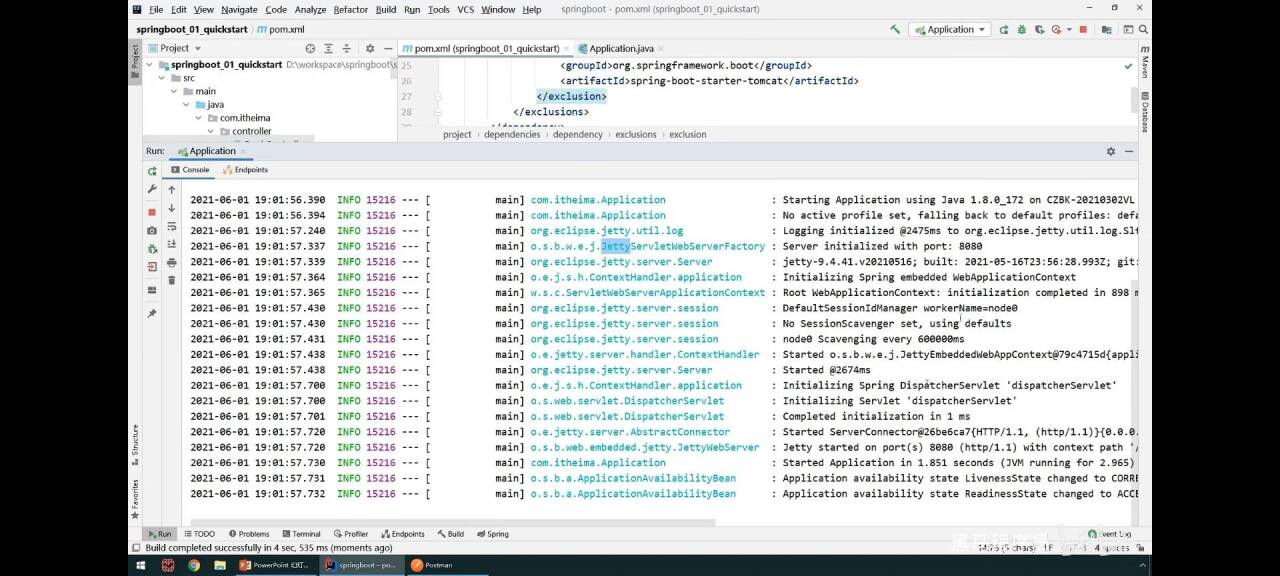The width and height of the screenshot is (1280, 576).
Task: Open the VCS menu
Action: (466, 9)
